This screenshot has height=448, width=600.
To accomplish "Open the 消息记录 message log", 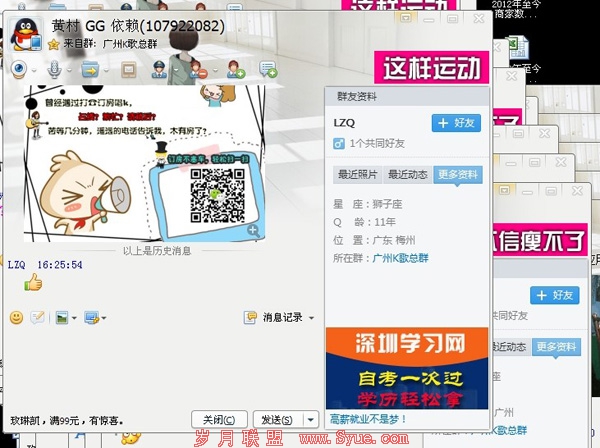I will (x=283, y=318).
